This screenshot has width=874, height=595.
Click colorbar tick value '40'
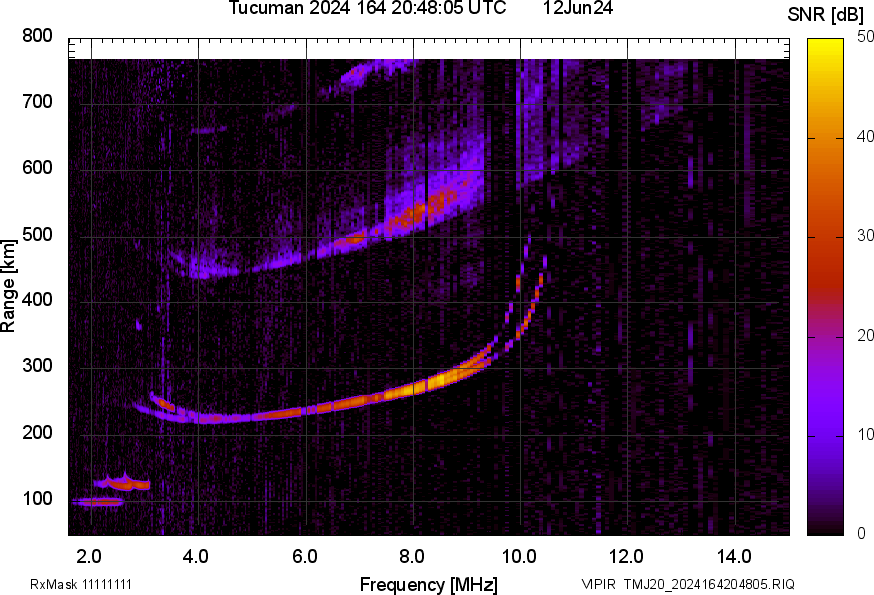[865, 137]
